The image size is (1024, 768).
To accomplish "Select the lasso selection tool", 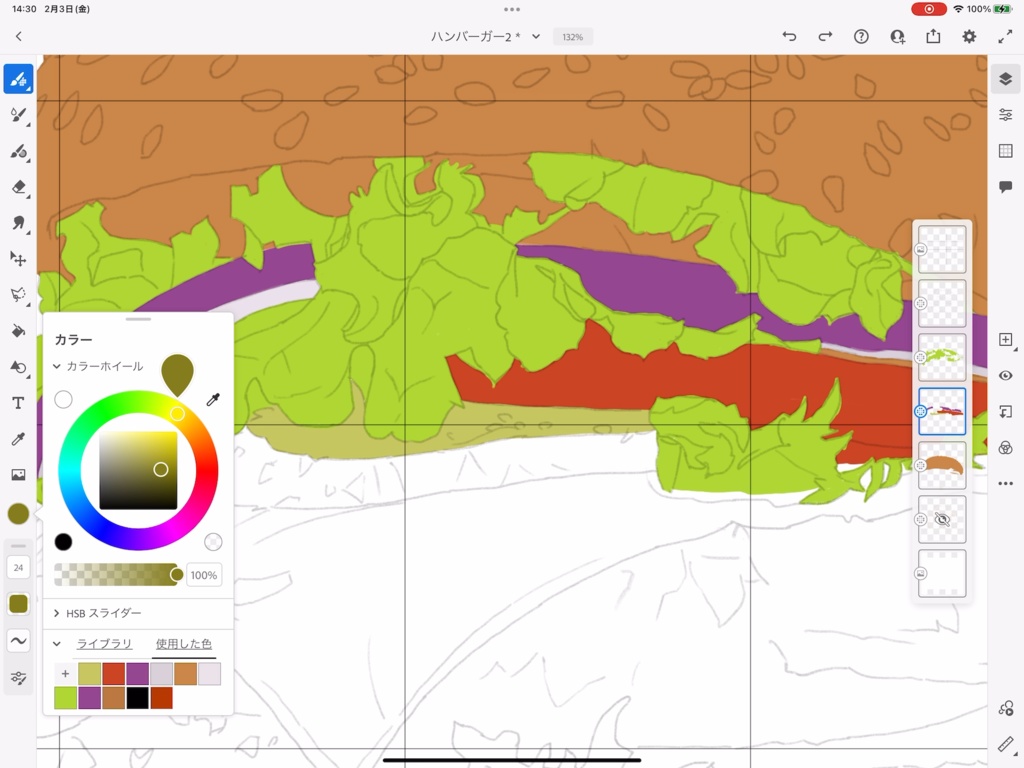I will (18, 295).
